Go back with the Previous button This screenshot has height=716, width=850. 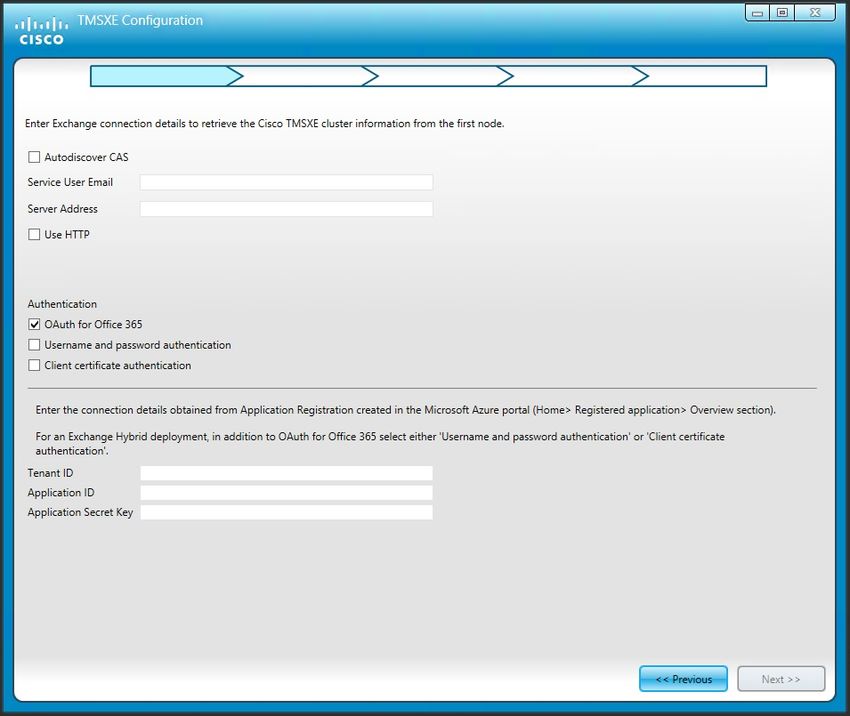pyautogui.click(x=683, y=679)
